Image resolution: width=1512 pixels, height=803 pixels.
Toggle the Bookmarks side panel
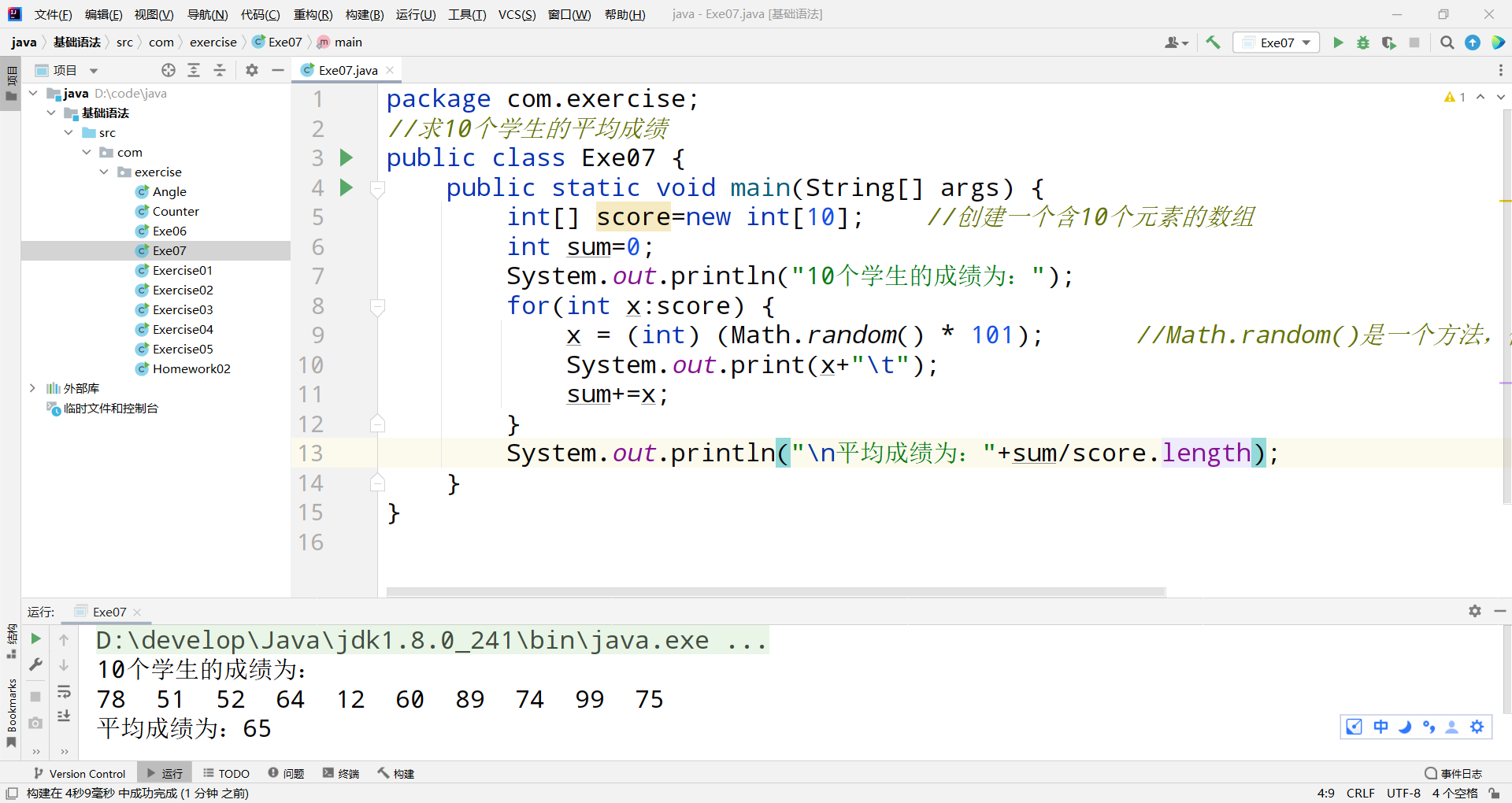coord(11,712)
